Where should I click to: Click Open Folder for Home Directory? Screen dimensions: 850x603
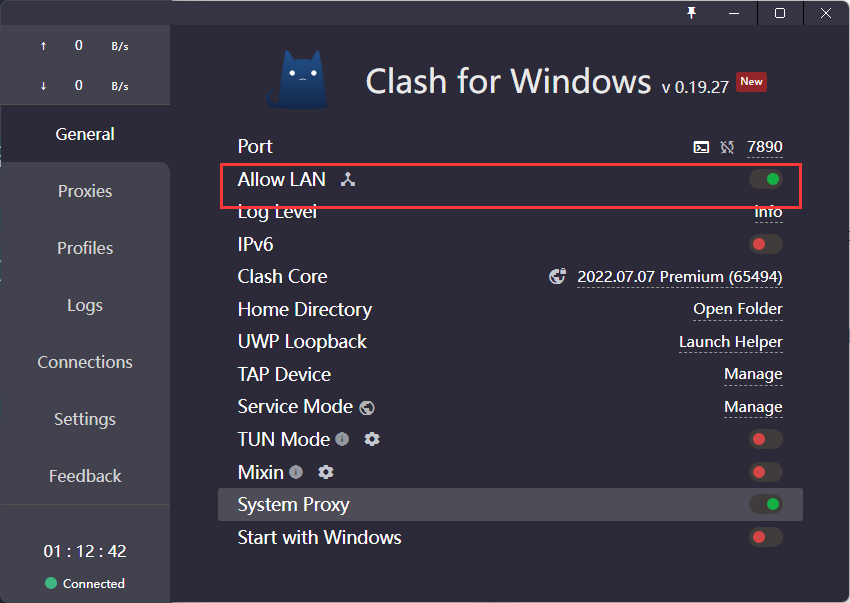point(738,309)
